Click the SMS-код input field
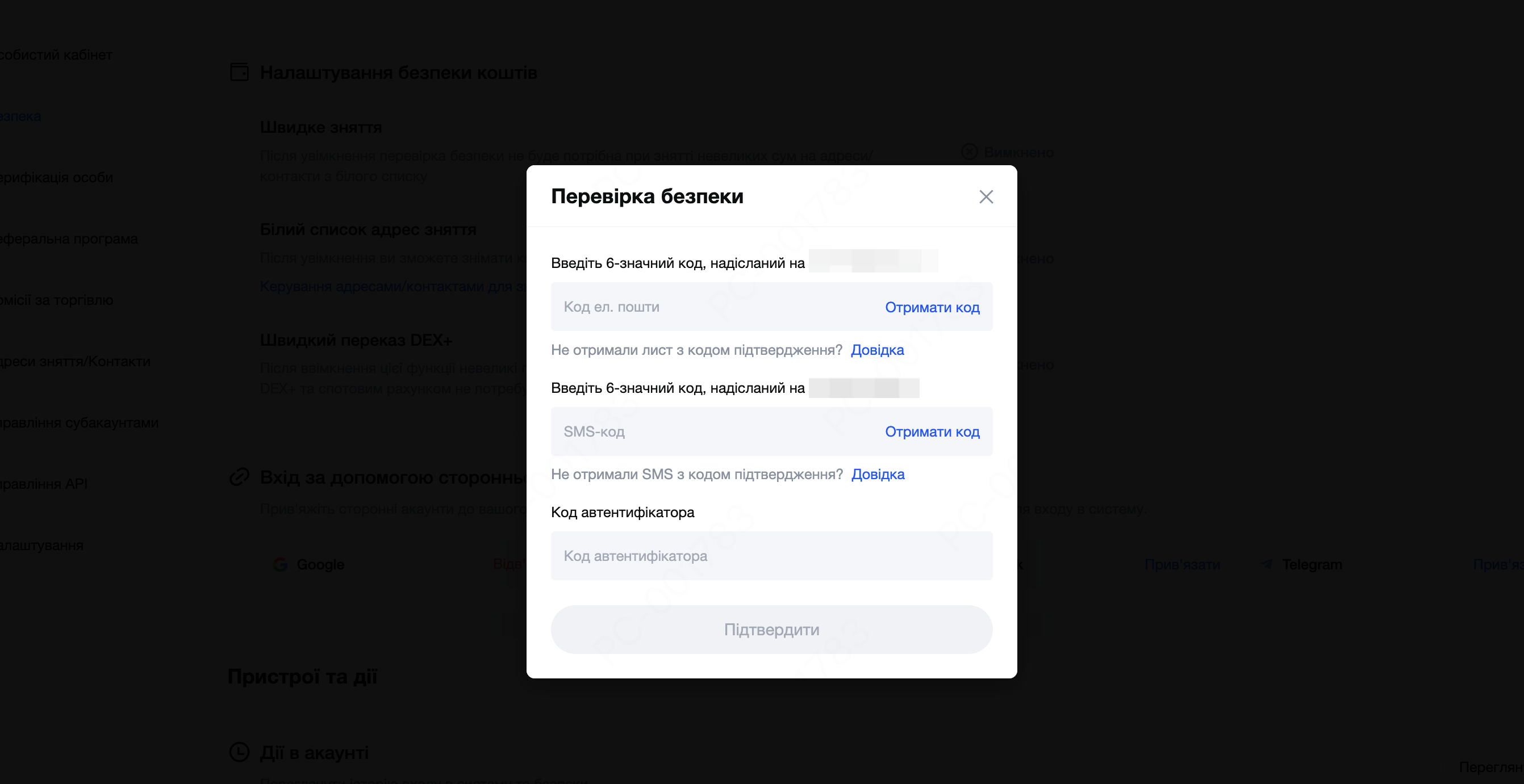Image resolution: width=1524 pixels, height=784 pixels. 771,431
